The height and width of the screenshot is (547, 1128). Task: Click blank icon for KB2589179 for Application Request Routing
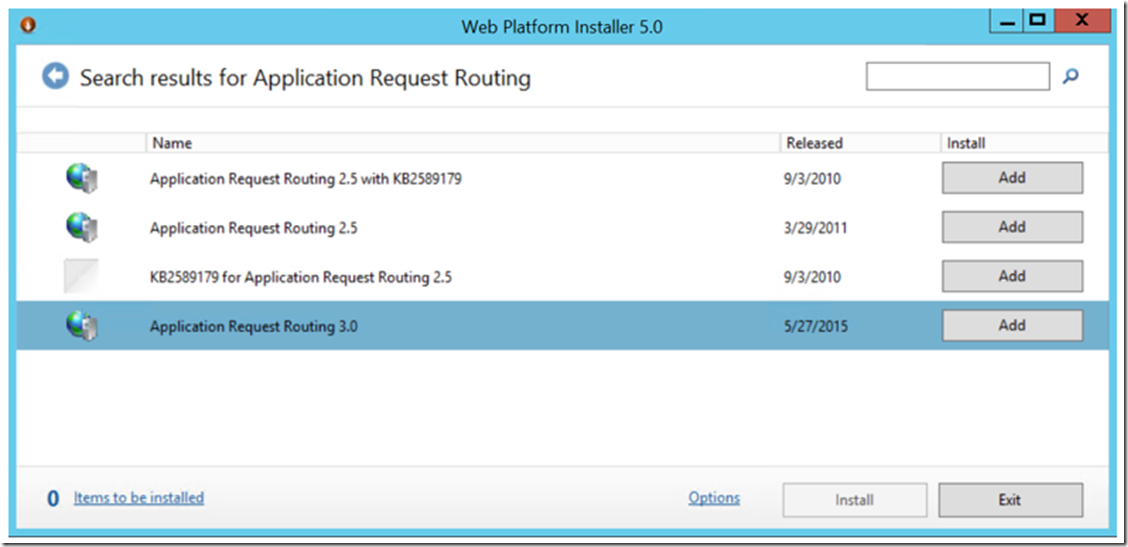(81, 276)
